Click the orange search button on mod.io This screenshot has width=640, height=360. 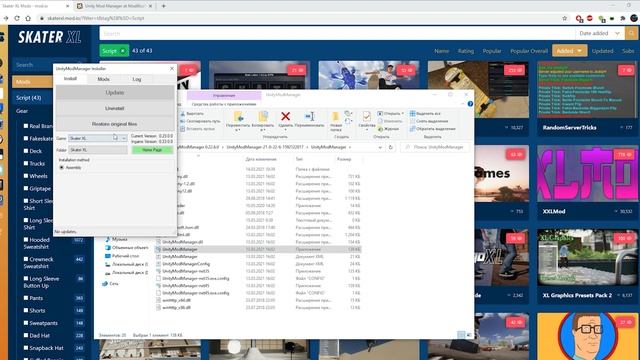click(631, 33)
